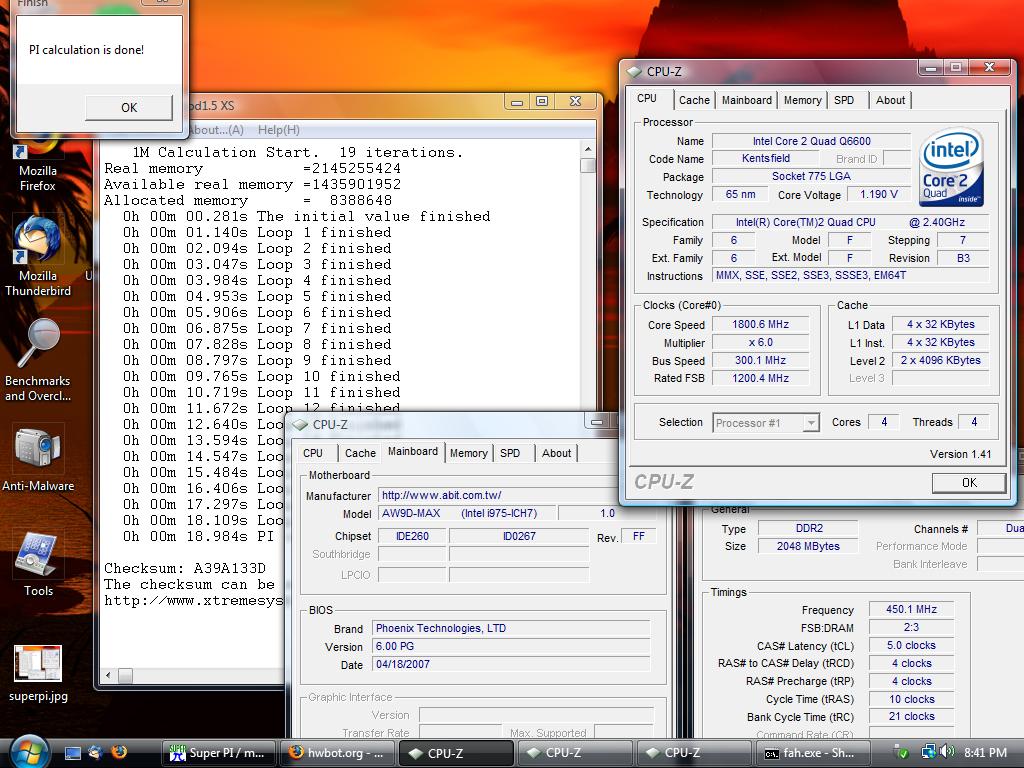This screenshot has width=1024, height=768.
Task: Click the 6.00 PG BIOS version field
Action: tap(511, 646)
